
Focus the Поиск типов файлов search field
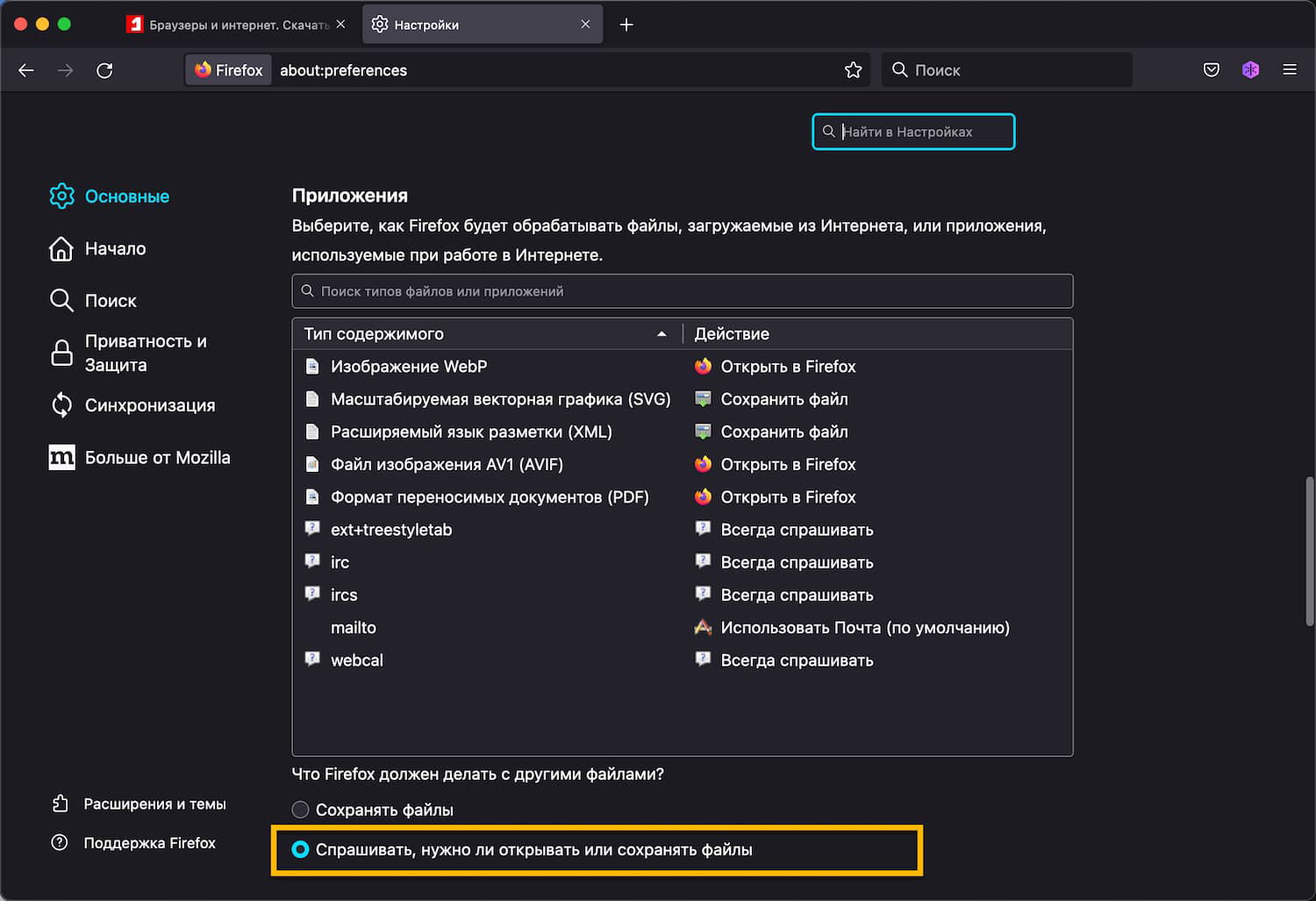(683, 291)
